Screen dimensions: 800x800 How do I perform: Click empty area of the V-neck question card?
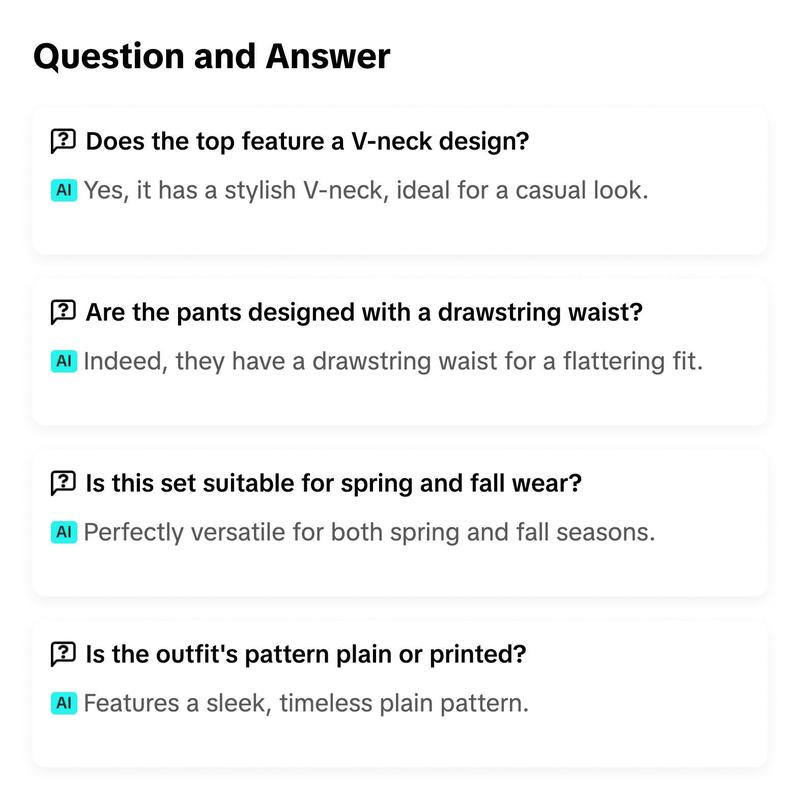coord(399,230)
